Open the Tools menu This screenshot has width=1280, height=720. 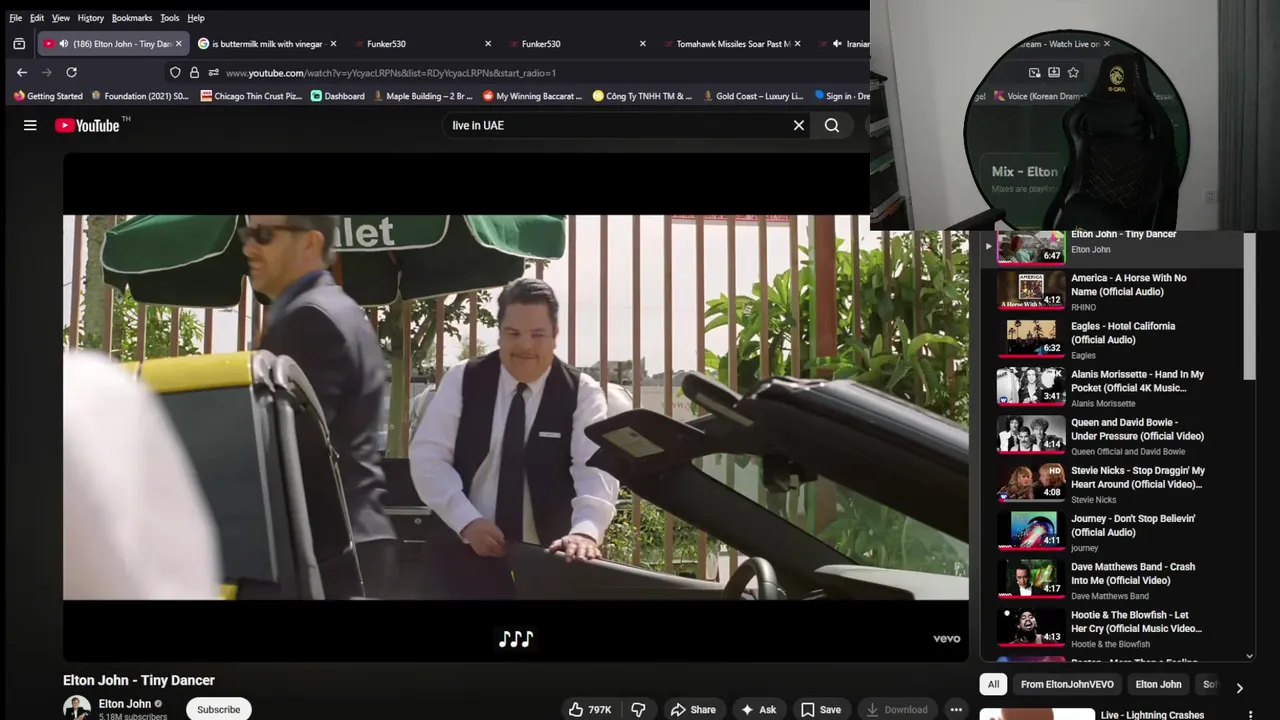click(170, 18)
